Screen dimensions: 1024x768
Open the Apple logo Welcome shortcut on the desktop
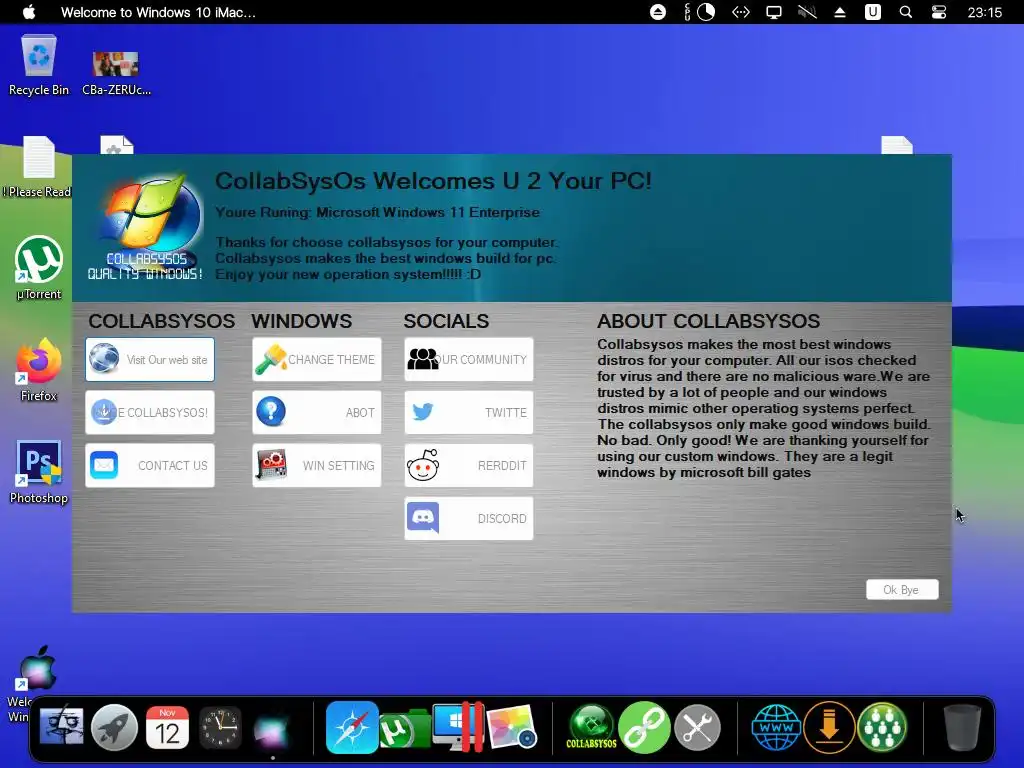pyautogui.click(x=36, y=671)
